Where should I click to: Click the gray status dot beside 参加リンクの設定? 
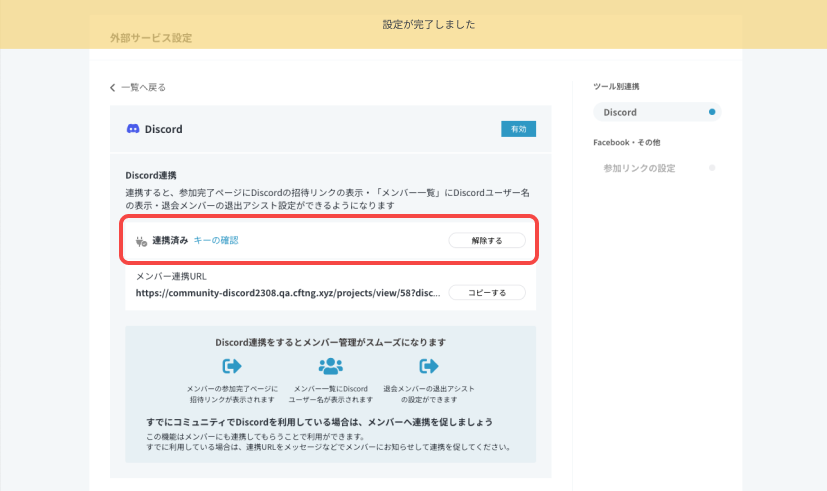click(x=712, y=168)
